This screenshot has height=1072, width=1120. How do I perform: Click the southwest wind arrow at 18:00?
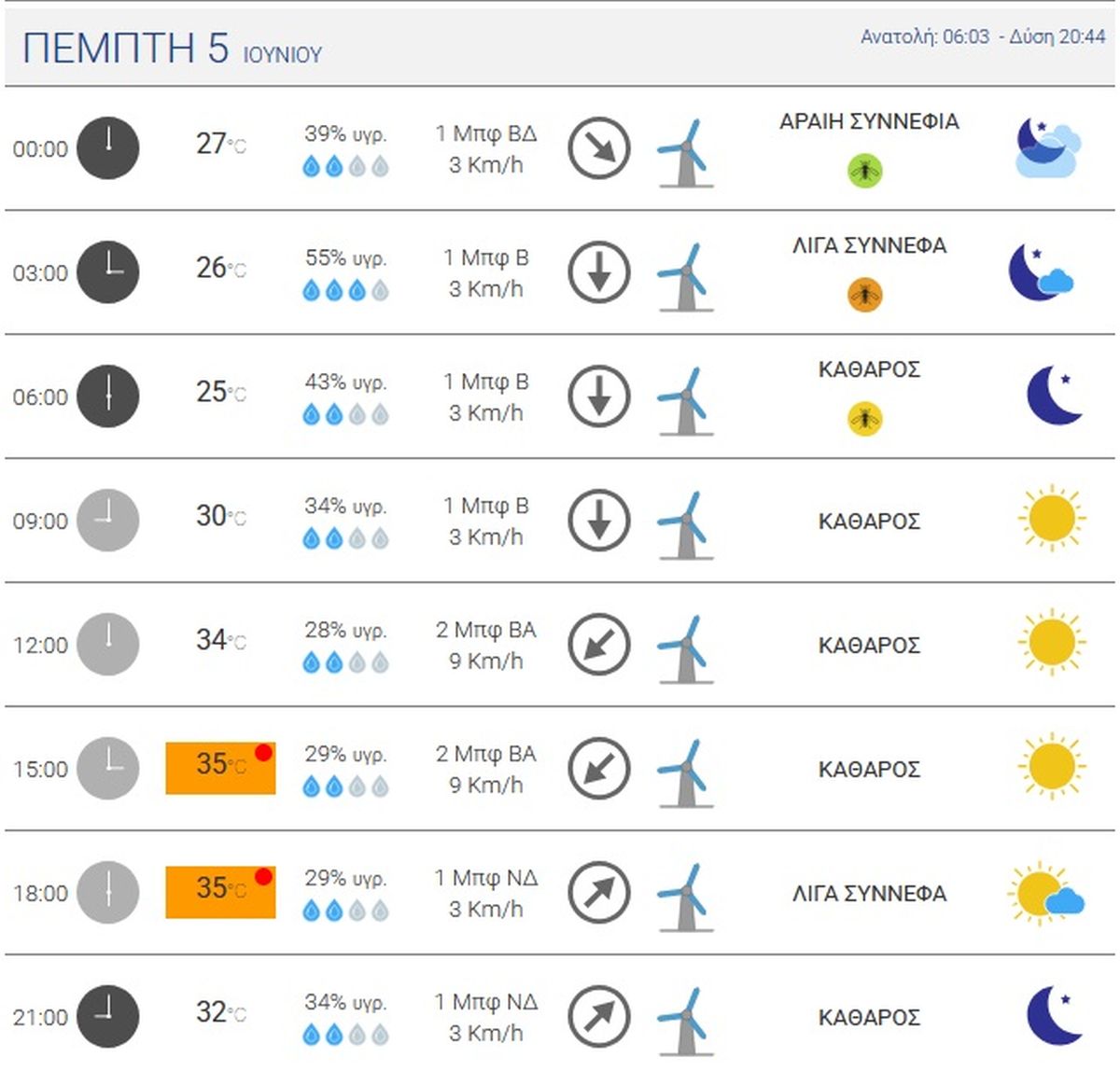(599, 892)
